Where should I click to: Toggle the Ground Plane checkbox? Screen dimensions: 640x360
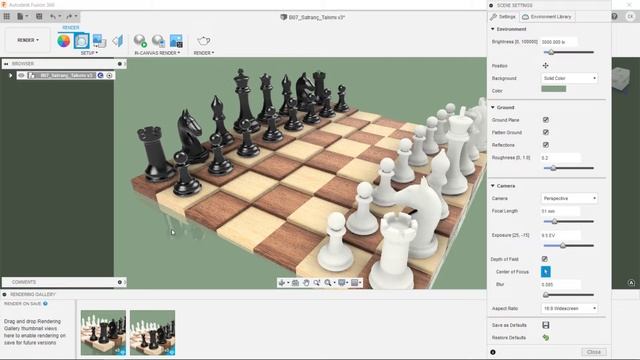tap(545, 120)
